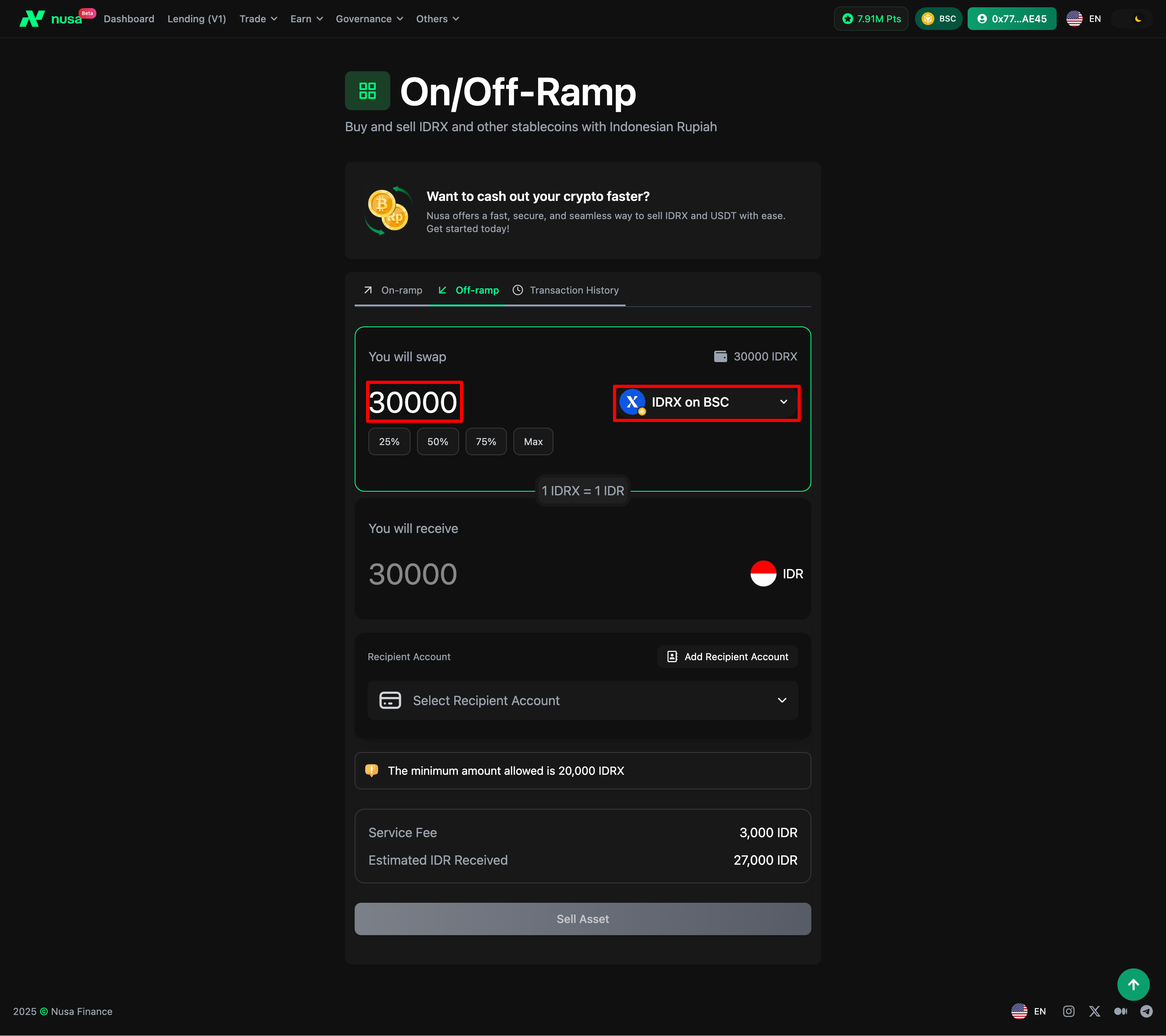Click the scroll-to-top arrow button
1166x1036 pixels.
tap(1133, 985)
